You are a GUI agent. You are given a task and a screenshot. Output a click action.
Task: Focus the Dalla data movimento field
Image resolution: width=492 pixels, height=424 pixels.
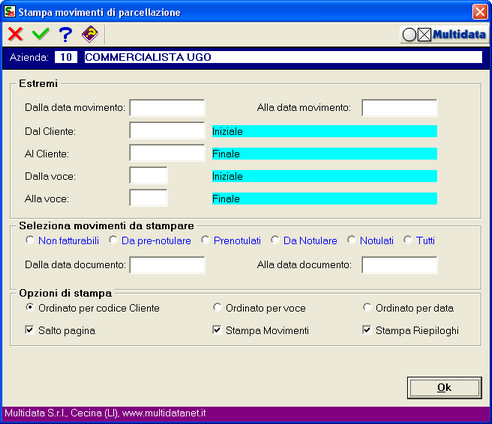click(167, 108)
